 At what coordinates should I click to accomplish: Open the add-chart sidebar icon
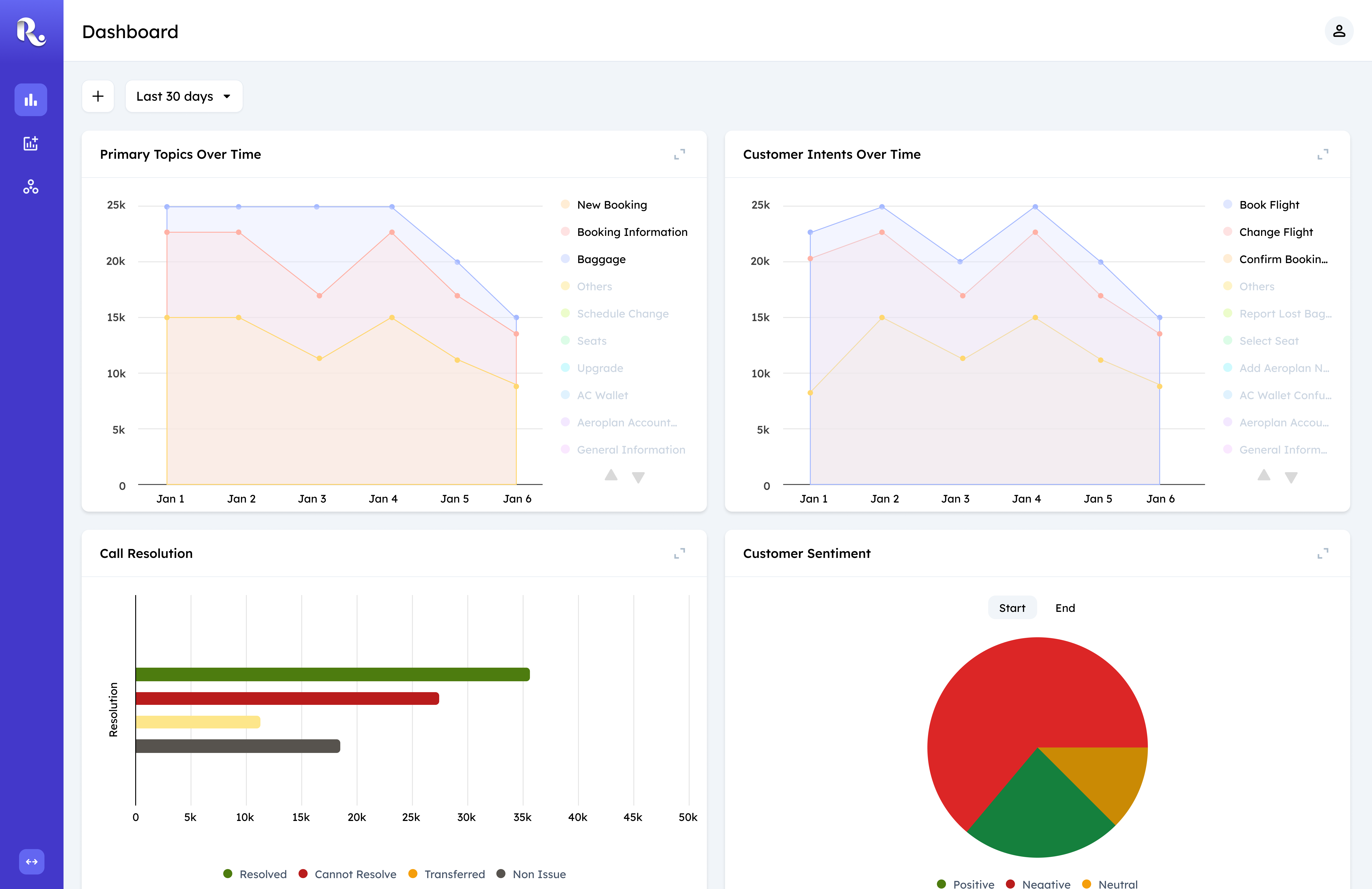tap(31, 144)
